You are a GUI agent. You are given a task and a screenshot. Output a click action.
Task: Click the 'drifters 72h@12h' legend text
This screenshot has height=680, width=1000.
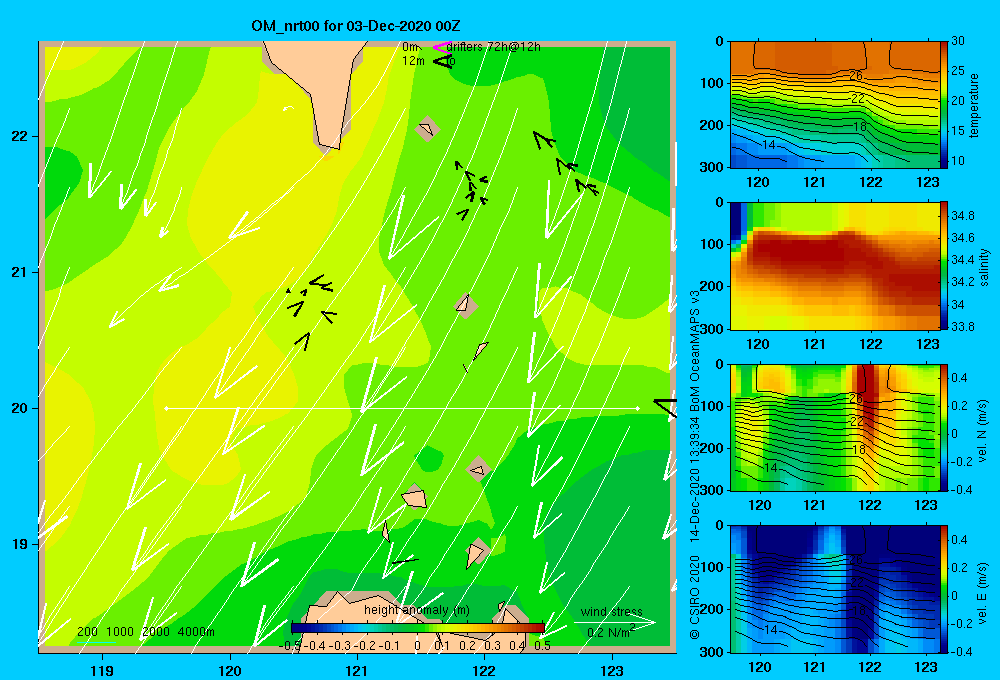(494, 47)
